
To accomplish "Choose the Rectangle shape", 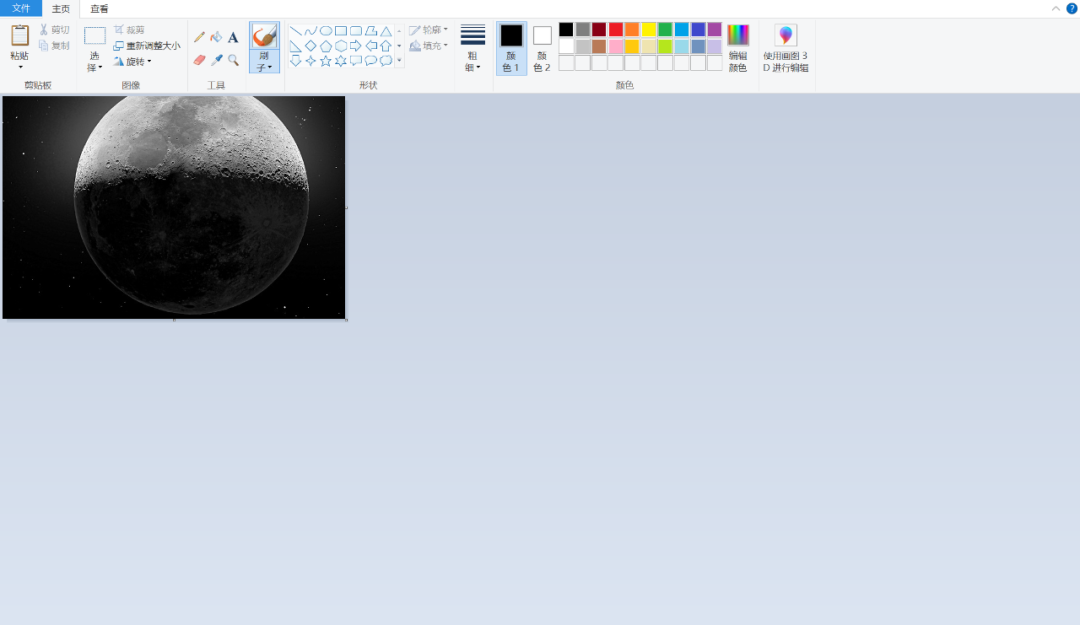I will pos(341,31).
